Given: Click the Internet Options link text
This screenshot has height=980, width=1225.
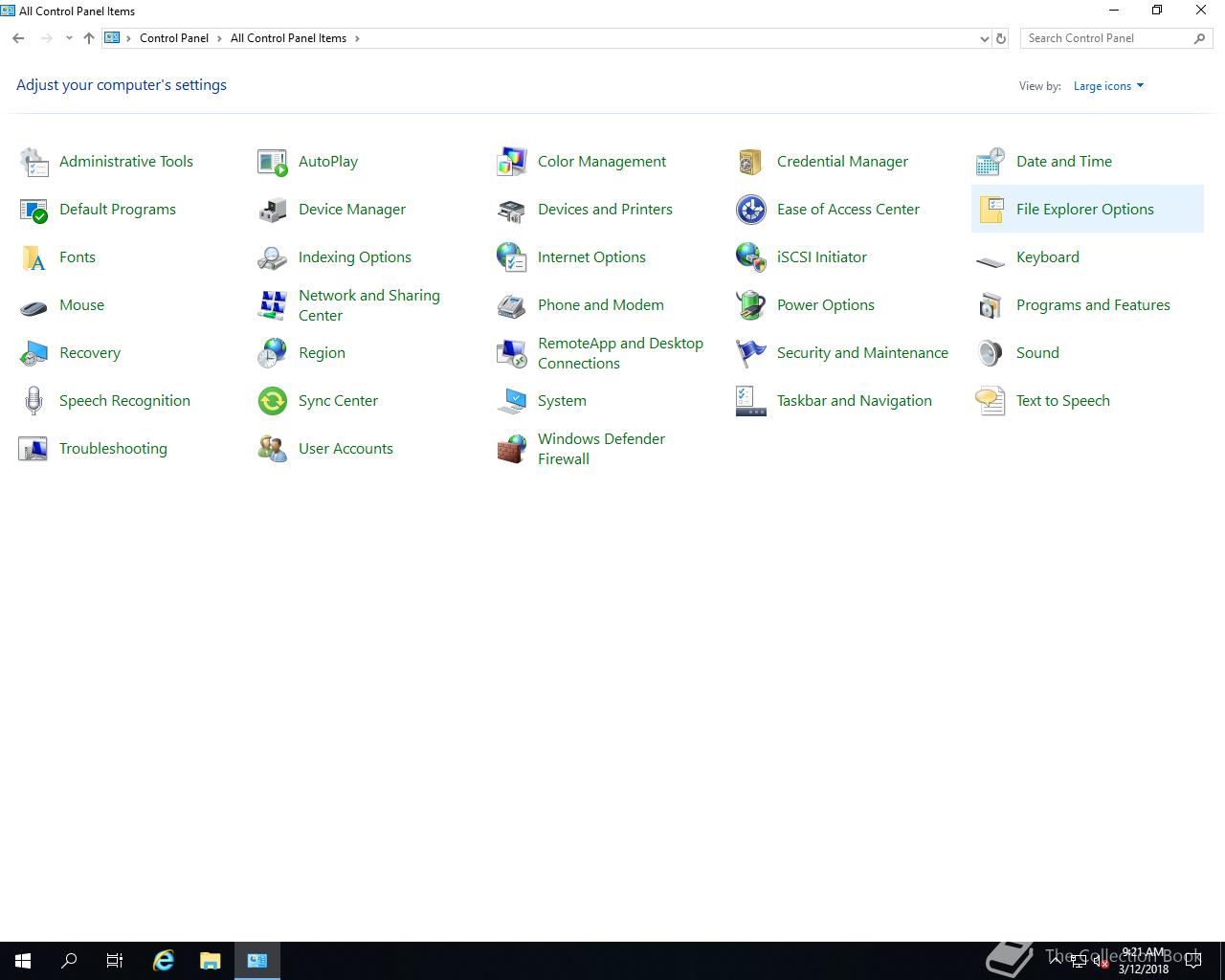Looking at the screenshot, I should click(x=591, y=257).
